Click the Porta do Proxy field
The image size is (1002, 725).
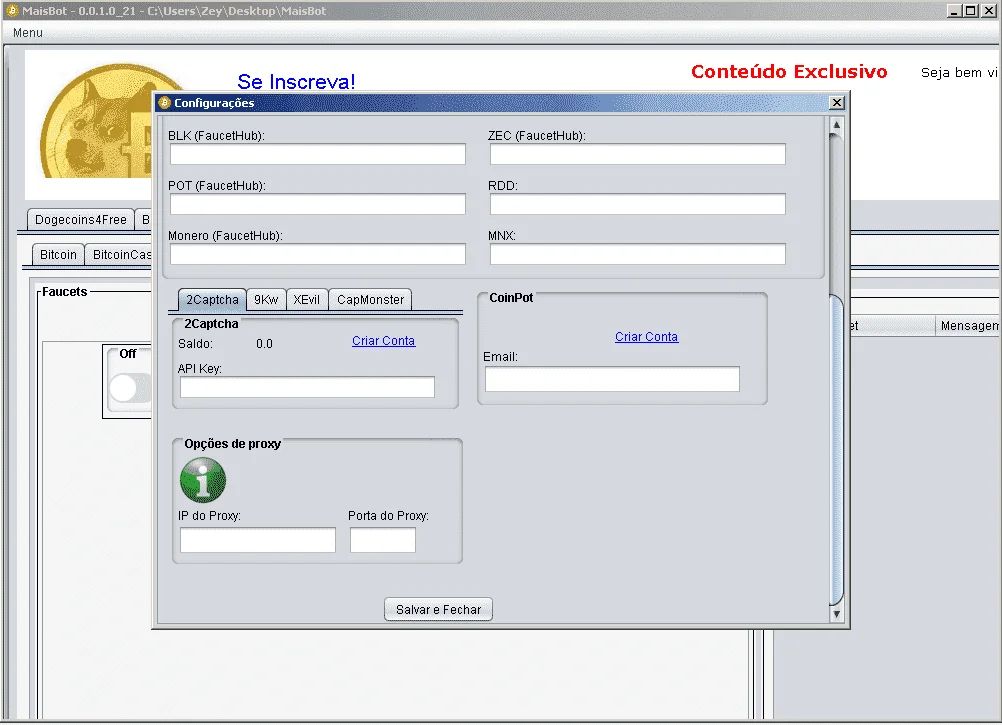tap(383, 540)
